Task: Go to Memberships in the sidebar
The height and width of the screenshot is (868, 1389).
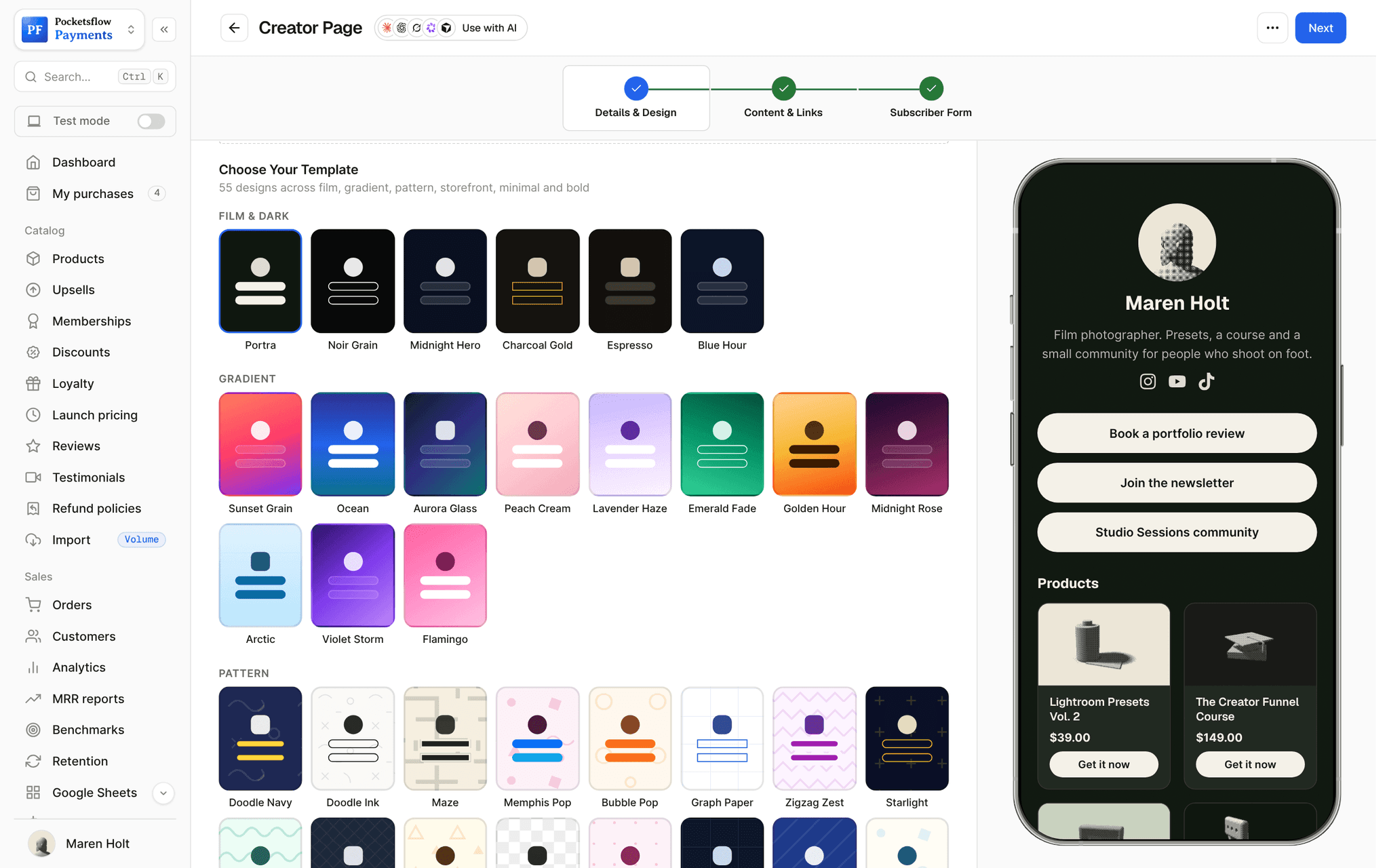Action: (95, 321)
